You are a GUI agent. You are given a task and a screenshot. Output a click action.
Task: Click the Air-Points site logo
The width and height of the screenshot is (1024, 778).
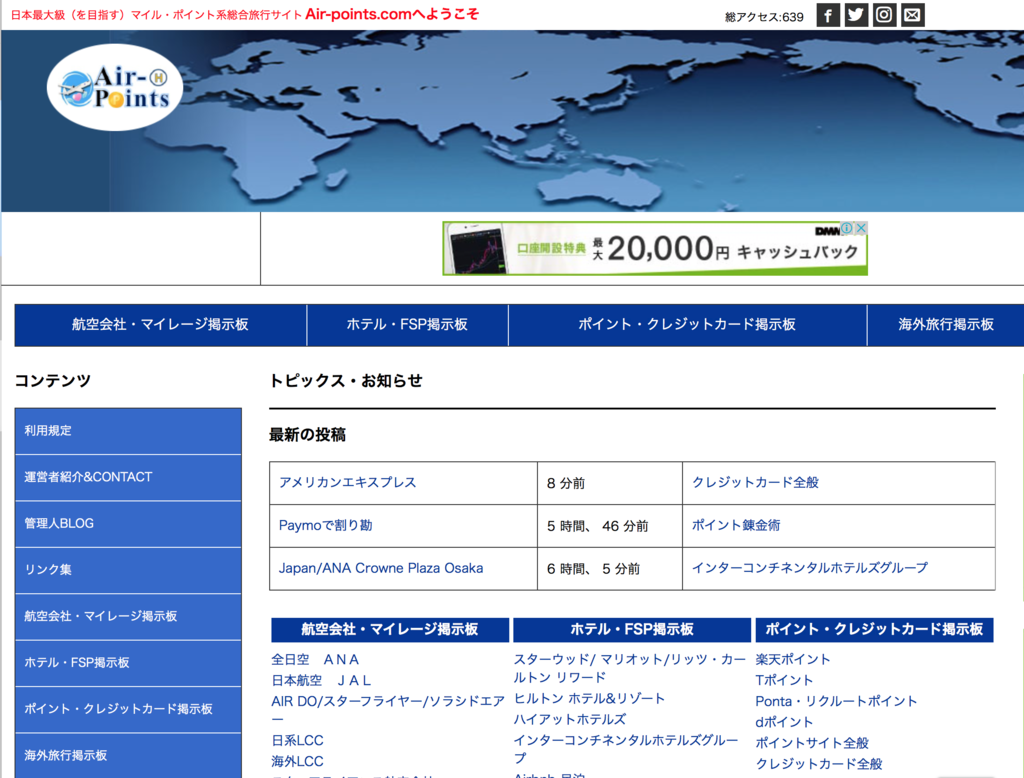[x=113, y=88]
